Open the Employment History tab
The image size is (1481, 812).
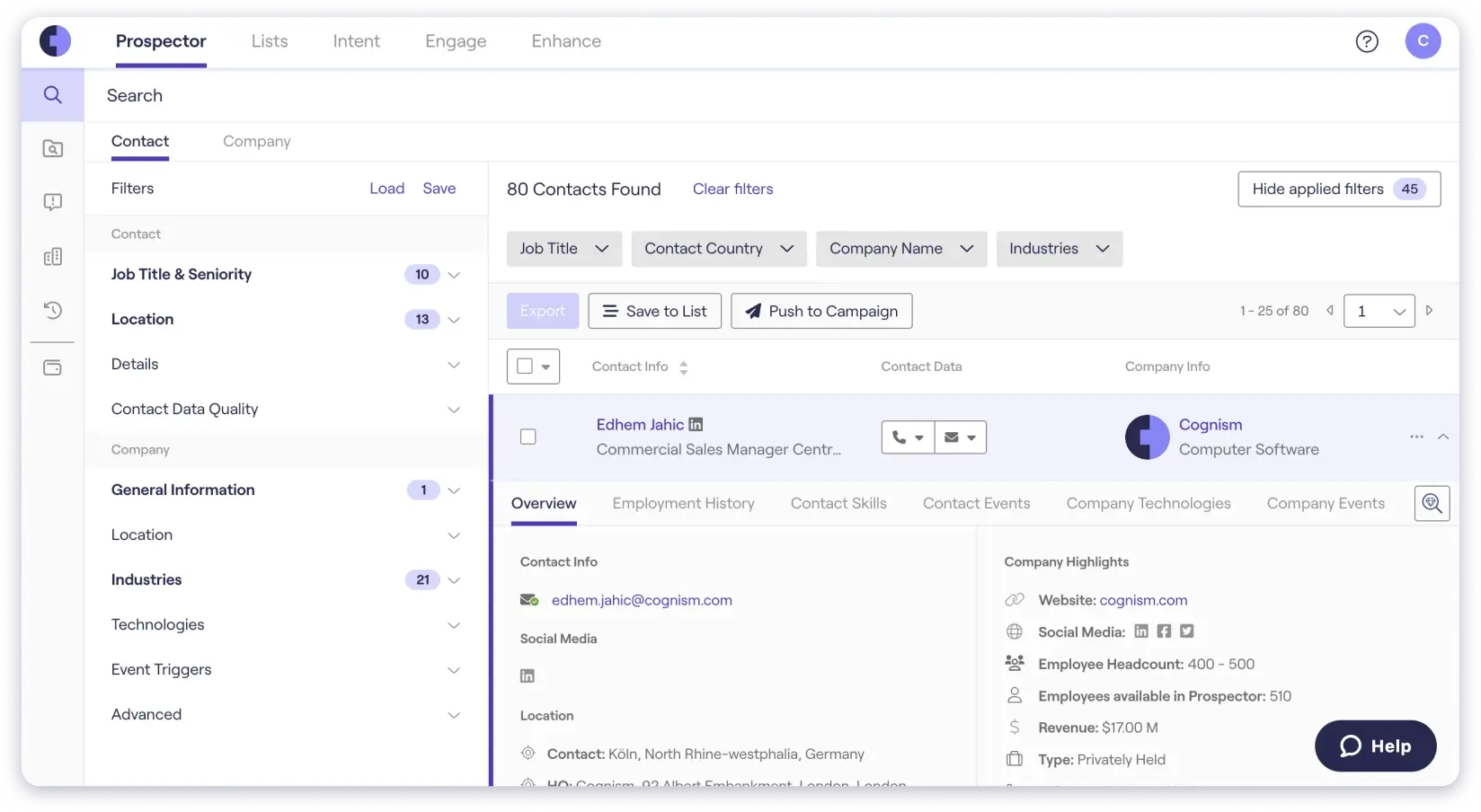click(683, 503)
